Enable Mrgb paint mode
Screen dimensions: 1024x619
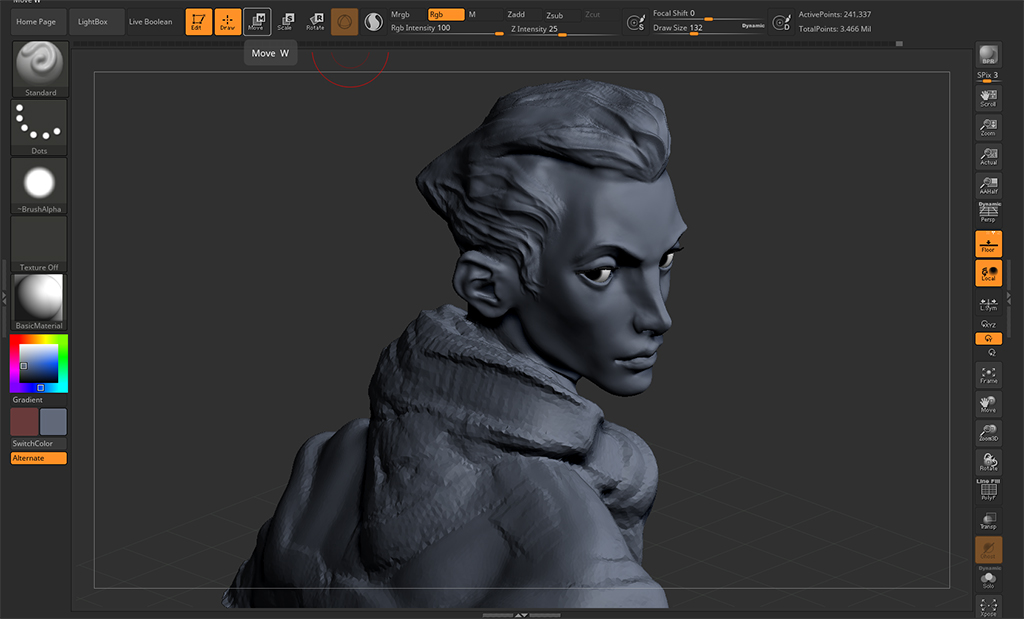pos(406,14)
